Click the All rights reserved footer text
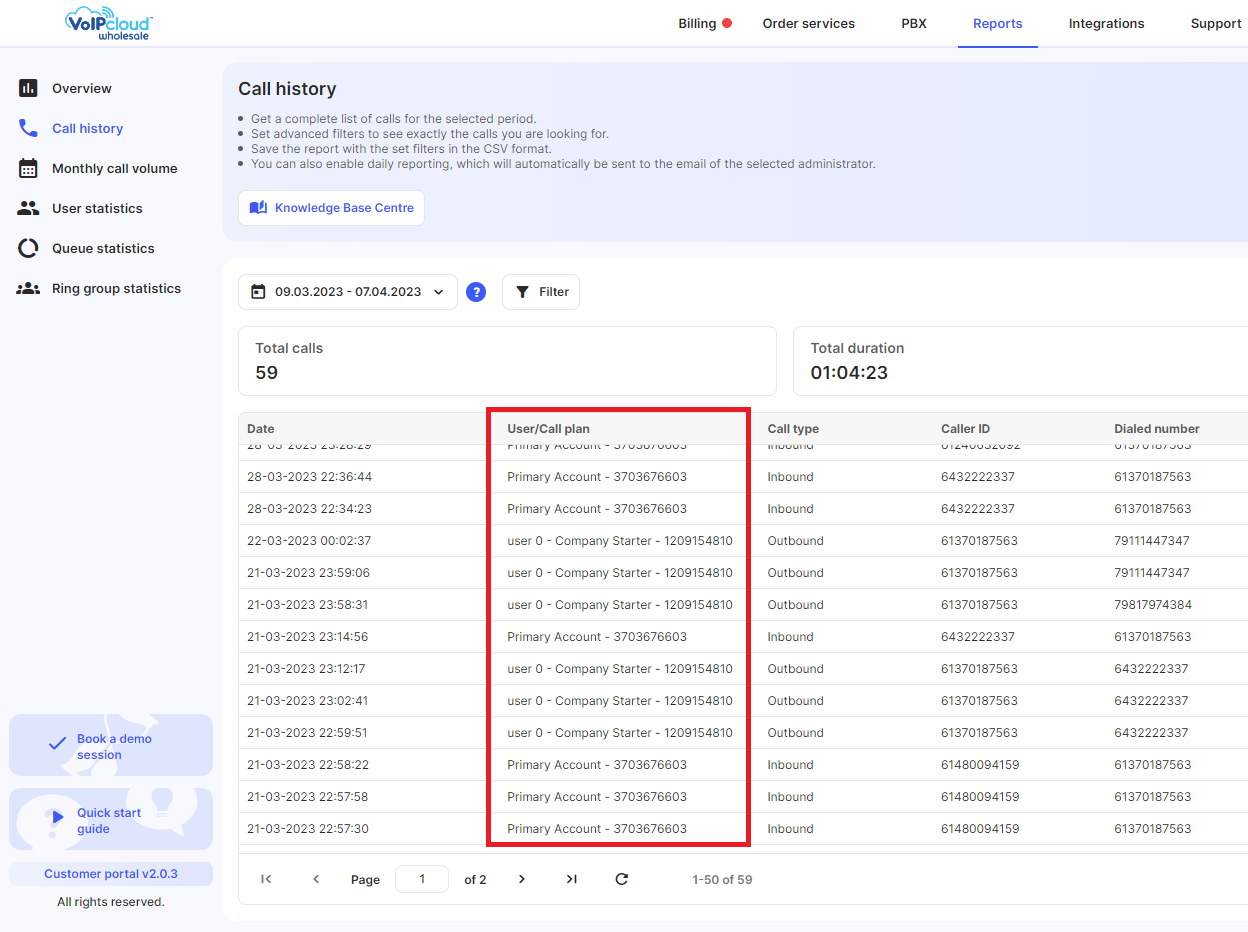 point(111,902)
